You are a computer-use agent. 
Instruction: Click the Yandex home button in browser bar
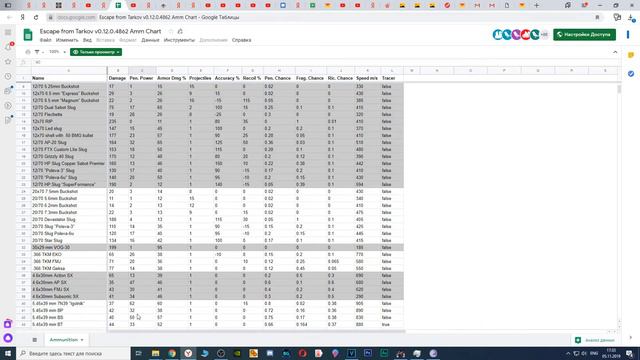(x=23, y=18)
